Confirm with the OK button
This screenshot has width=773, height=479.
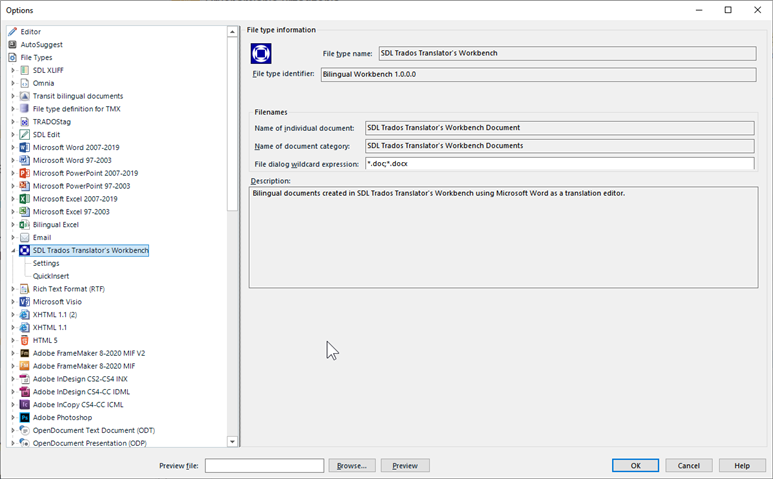635,466
